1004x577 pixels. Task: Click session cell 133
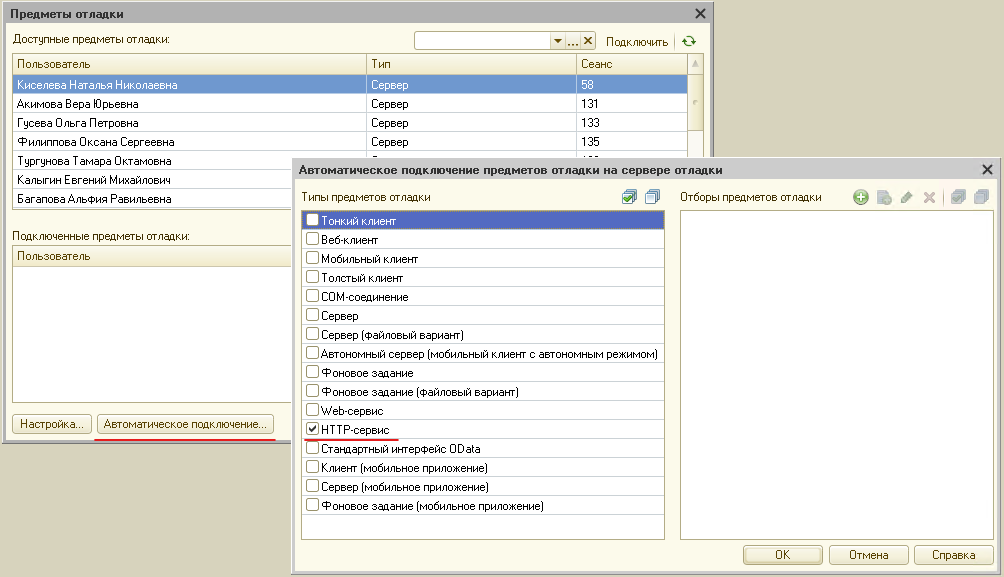tap(632, 122)
